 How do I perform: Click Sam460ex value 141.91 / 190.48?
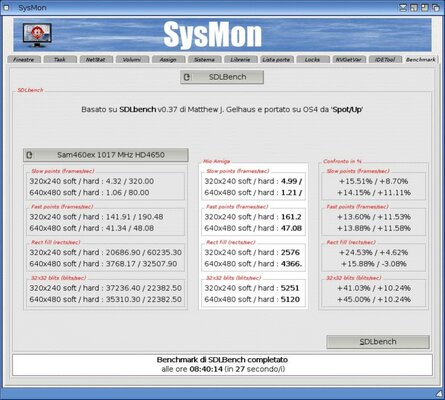[135, 217]
